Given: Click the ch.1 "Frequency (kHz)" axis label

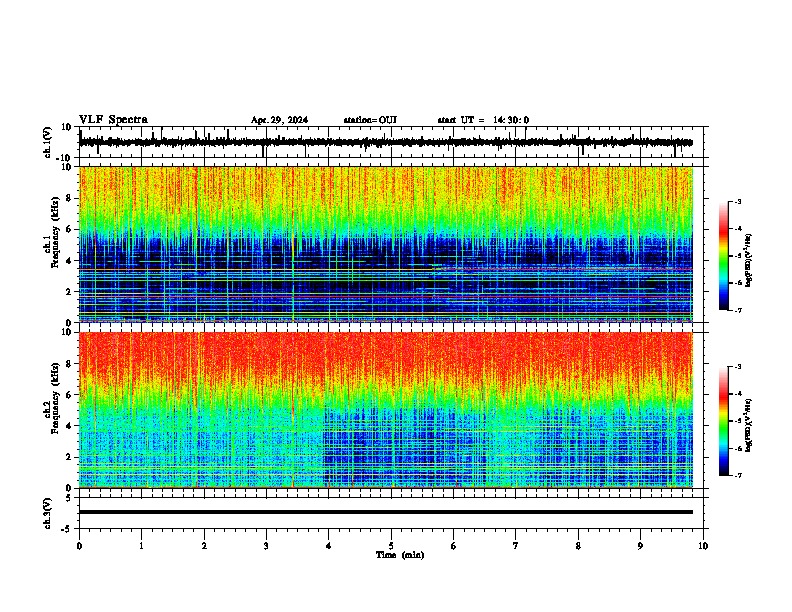Looking at the screenshot, I should coord(55,233).
